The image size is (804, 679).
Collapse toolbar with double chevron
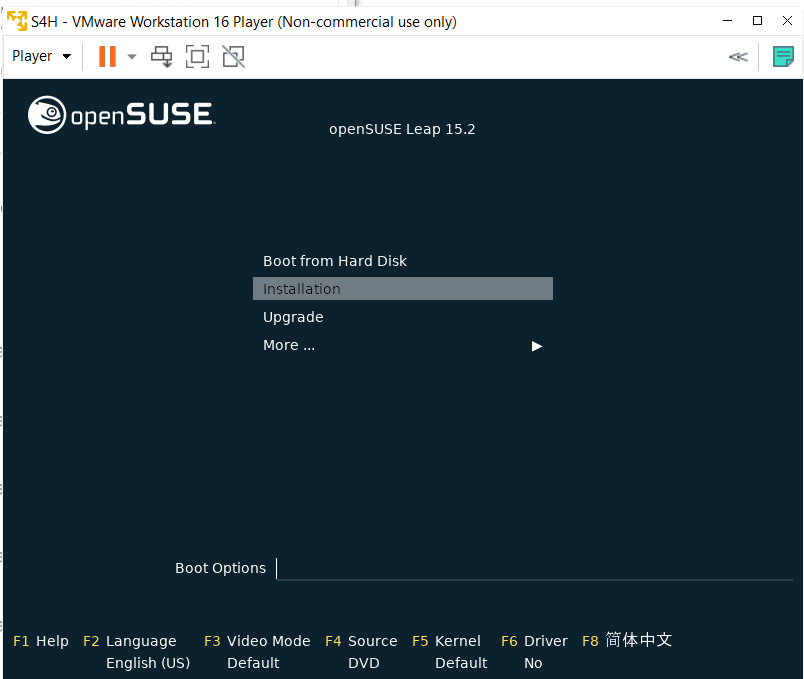point(738,56)
